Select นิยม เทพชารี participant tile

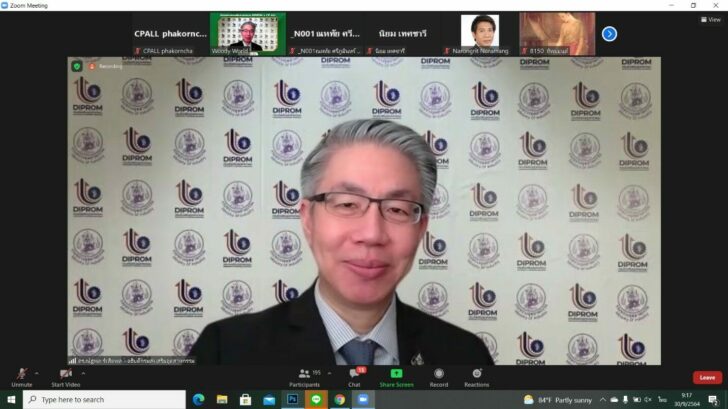tap(403, 34)
